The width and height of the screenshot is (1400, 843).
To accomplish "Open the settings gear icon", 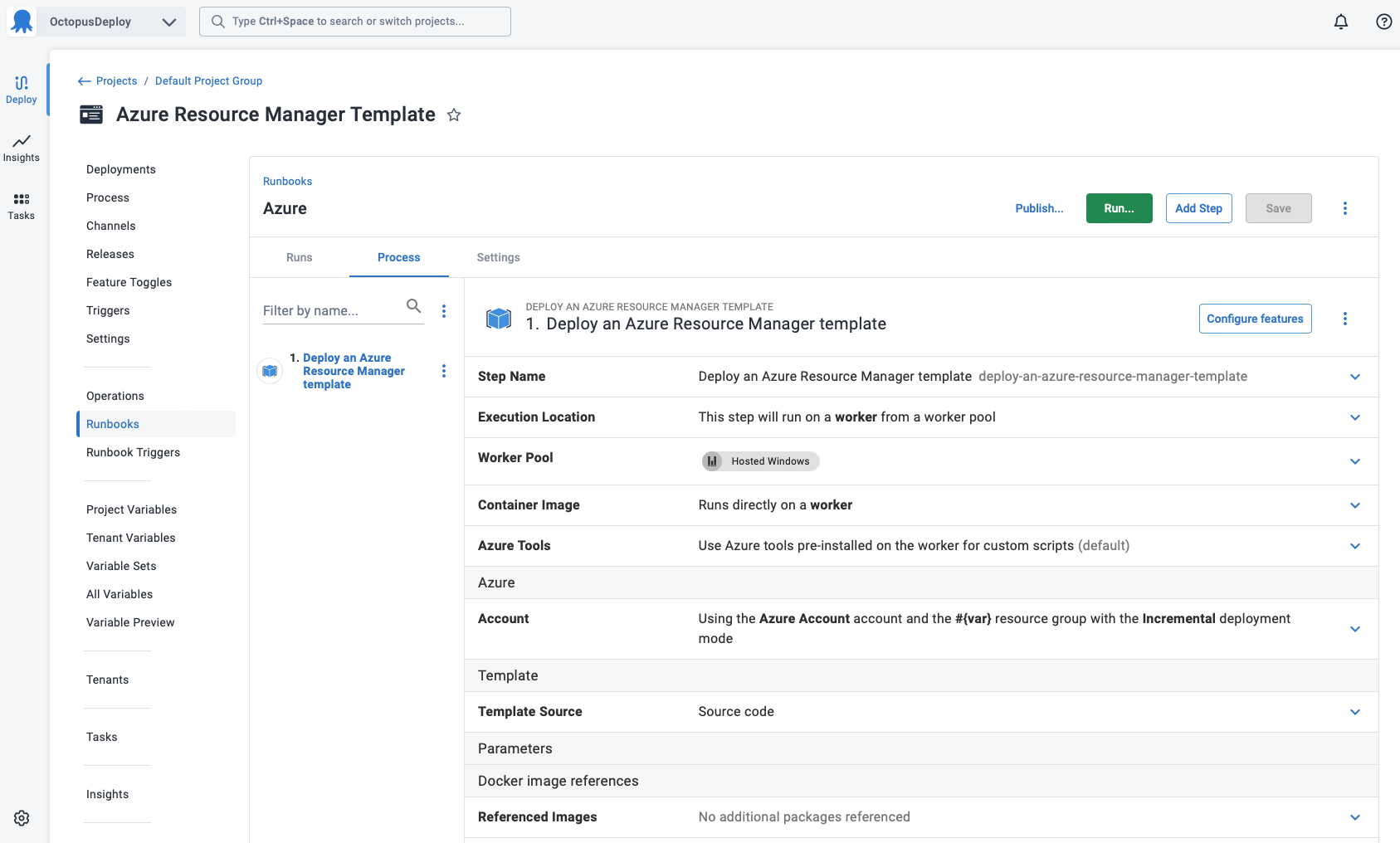I will [x=22, y=818].
